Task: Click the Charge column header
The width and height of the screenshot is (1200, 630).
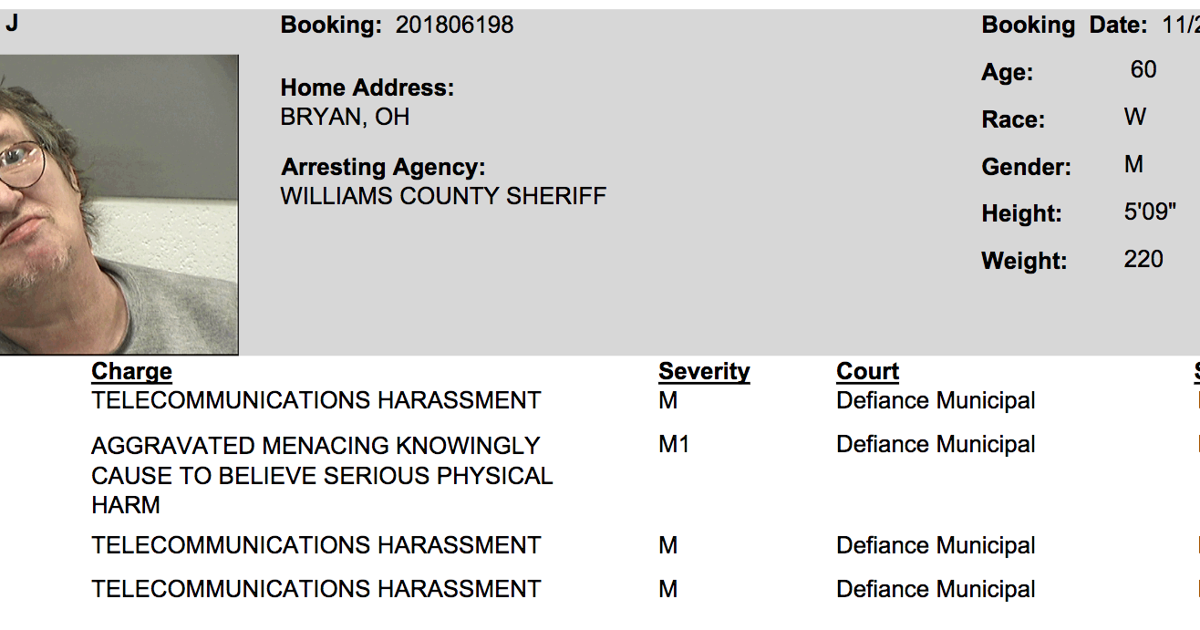Action: click(x=131, y=372)
